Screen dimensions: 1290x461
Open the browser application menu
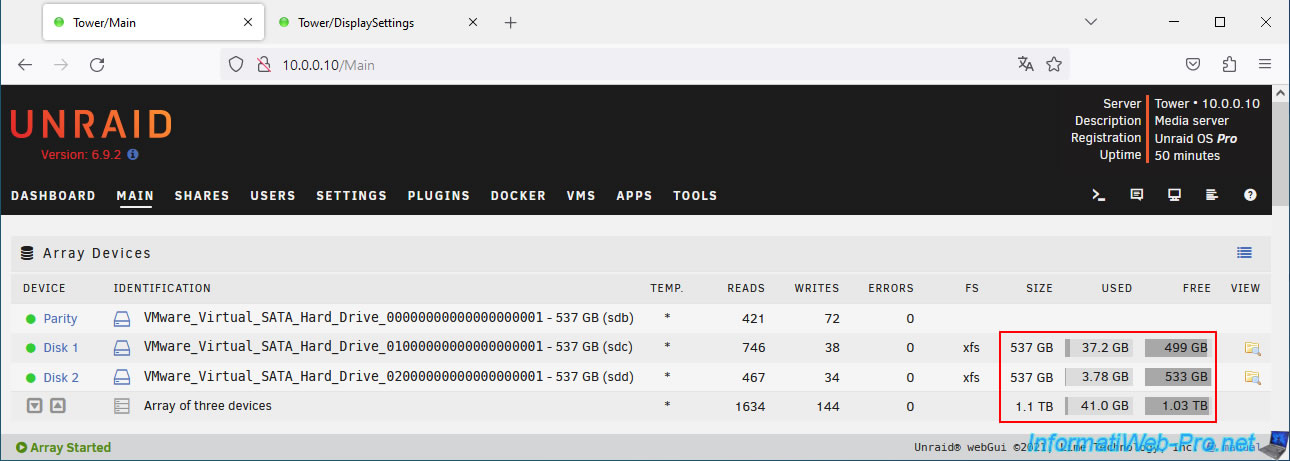(1265, 64)
